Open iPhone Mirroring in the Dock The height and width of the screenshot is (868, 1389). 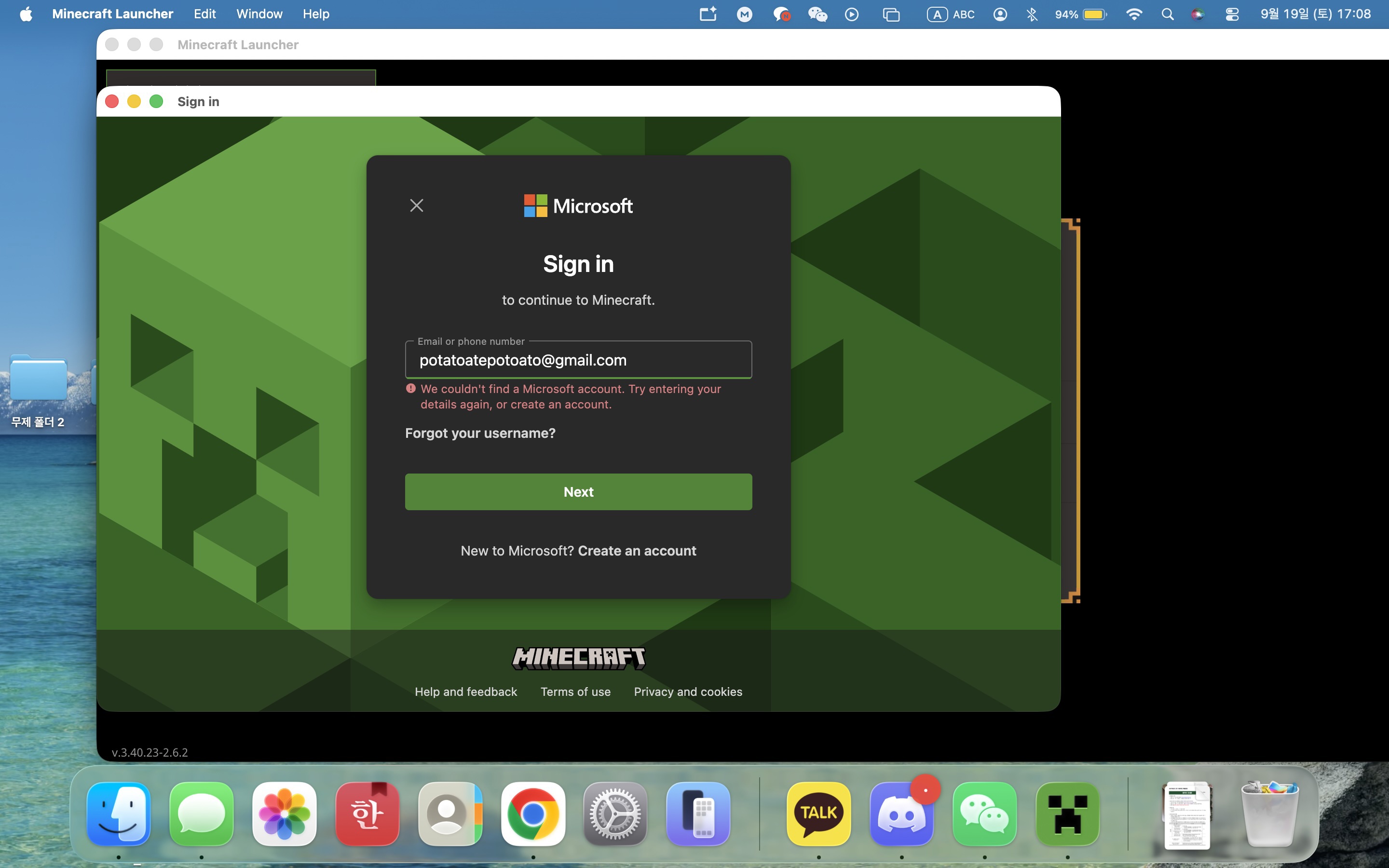[698, 814]
